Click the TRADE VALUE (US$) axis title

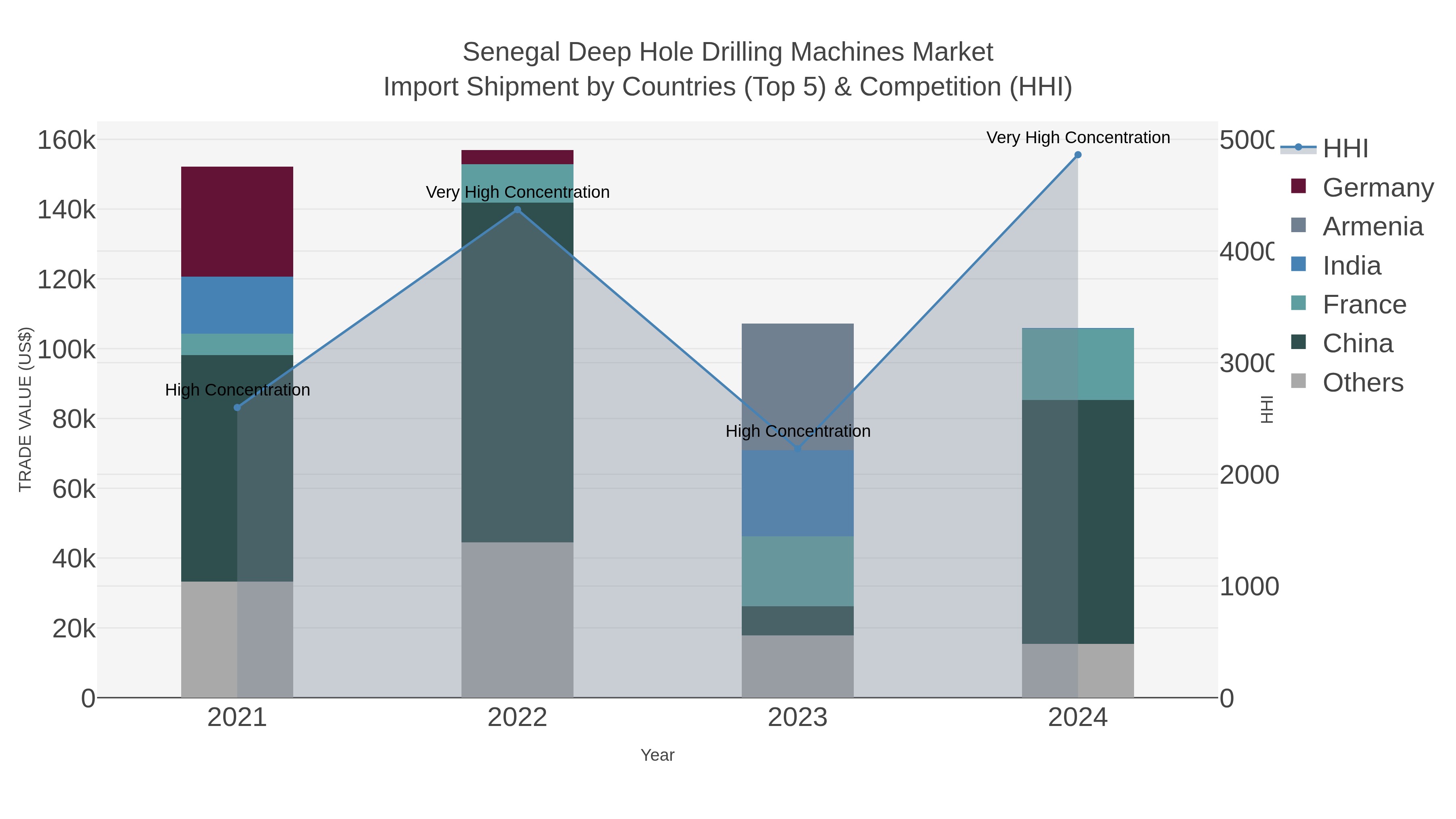pyautogui.click(x=25, y=409)
